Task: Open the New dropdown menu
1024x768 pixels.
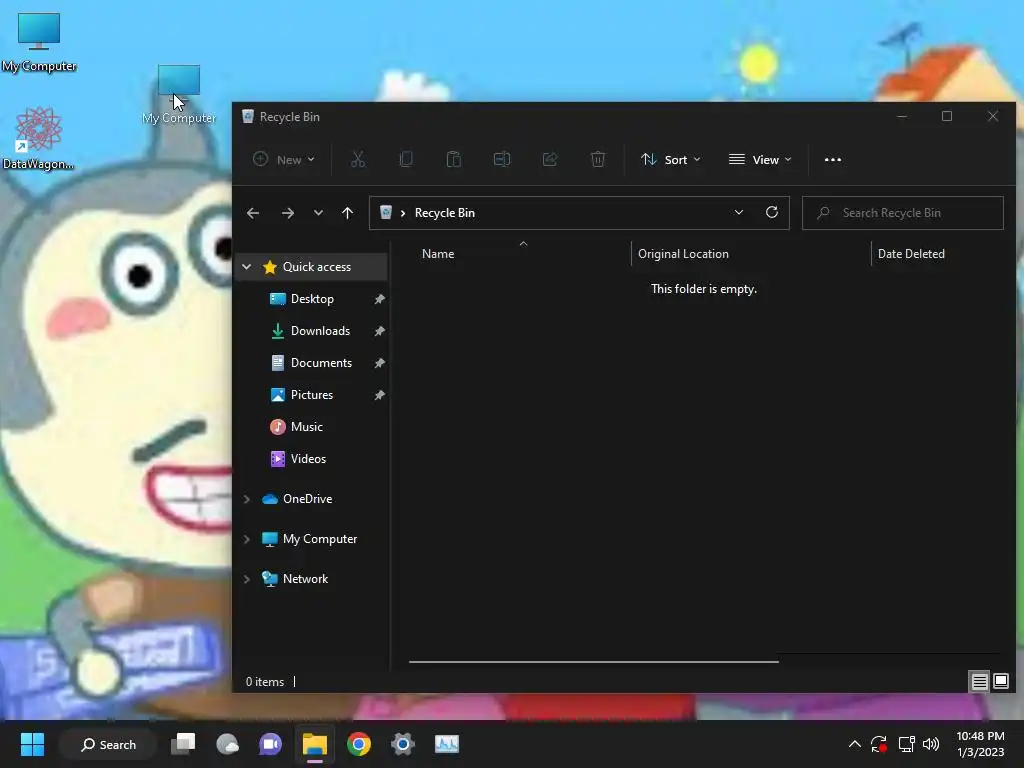Action: [283, 159]
